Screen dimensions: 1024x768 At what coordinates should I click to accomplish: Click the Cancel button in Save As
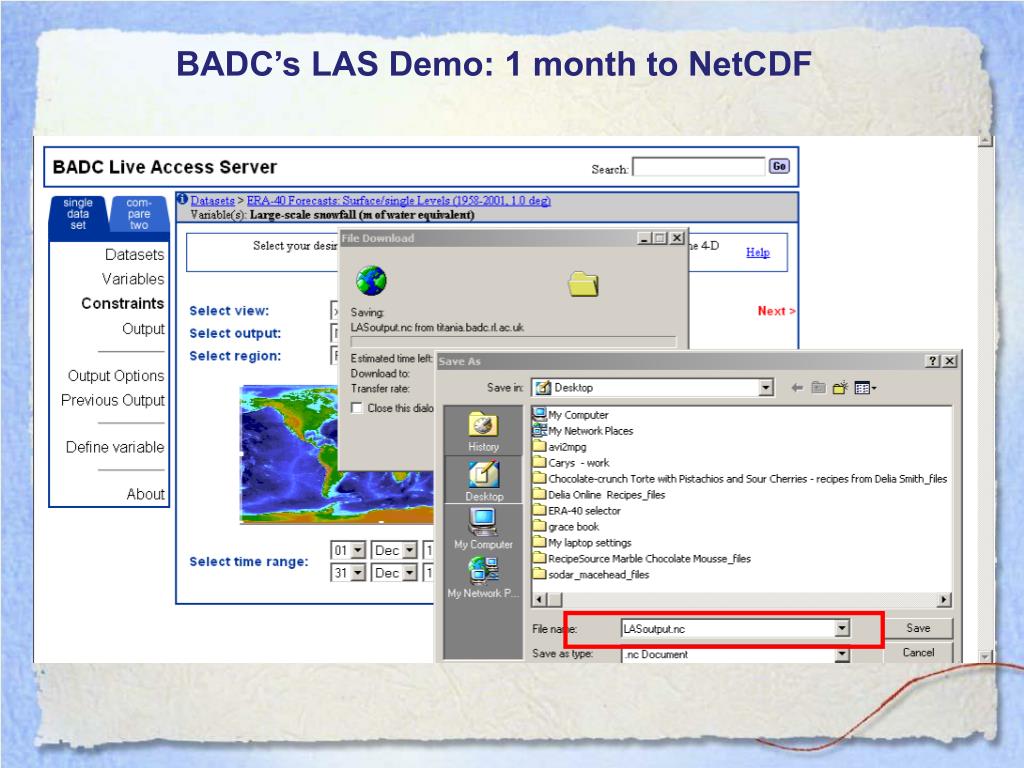pyautogui.click(x=918, y=652)
